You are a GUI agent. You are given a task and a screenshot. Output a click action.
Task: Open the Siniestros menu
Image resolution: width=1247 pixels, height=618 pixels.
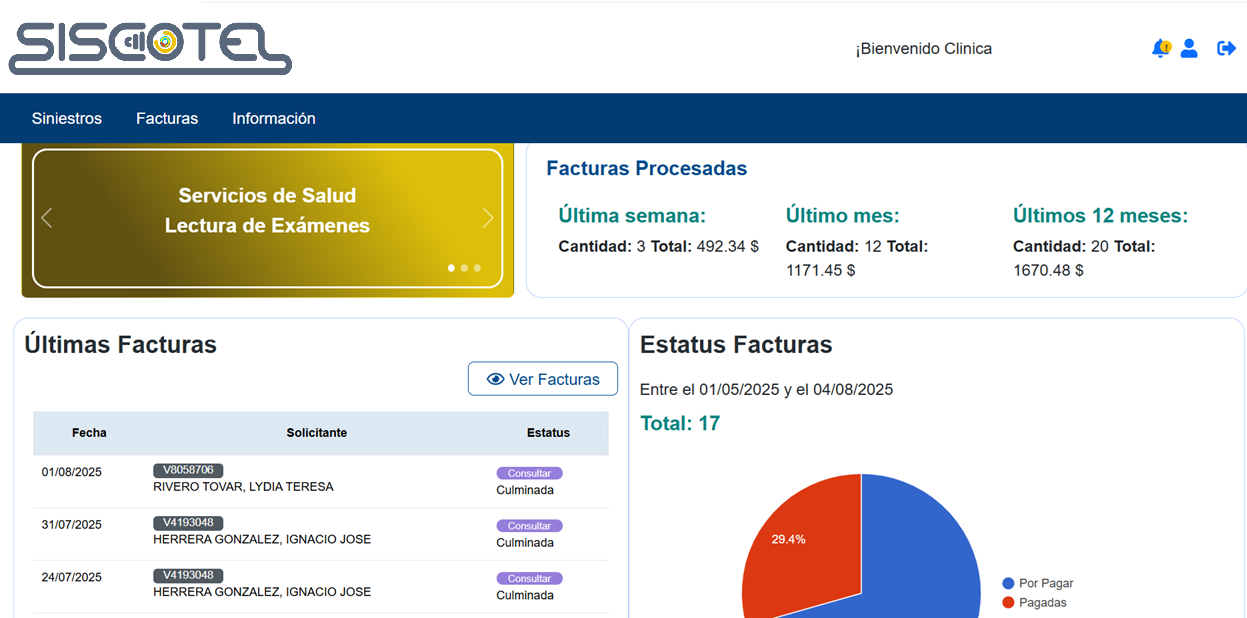pyautogui.click(x=67, y=118)
